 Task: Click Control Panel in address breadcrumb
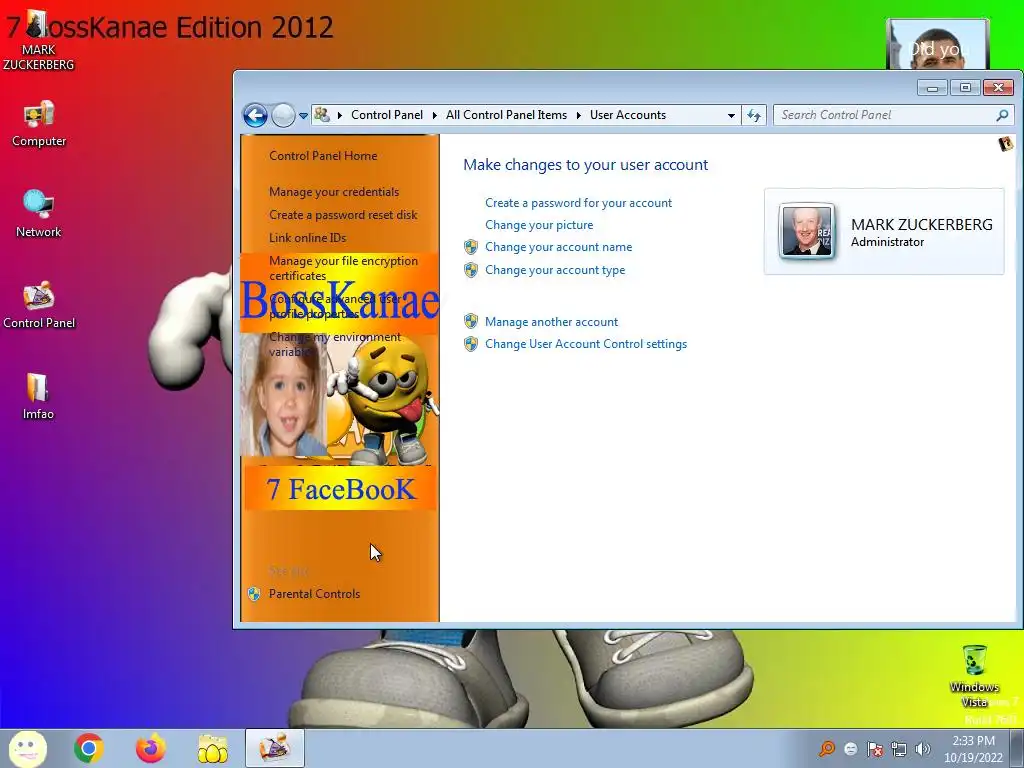387,115
